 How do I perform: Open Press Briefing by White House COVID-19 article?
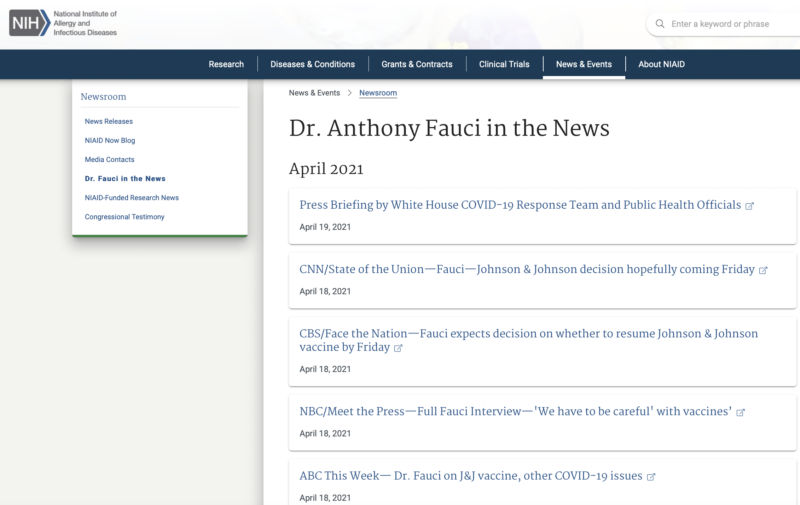tap(520, 205)
